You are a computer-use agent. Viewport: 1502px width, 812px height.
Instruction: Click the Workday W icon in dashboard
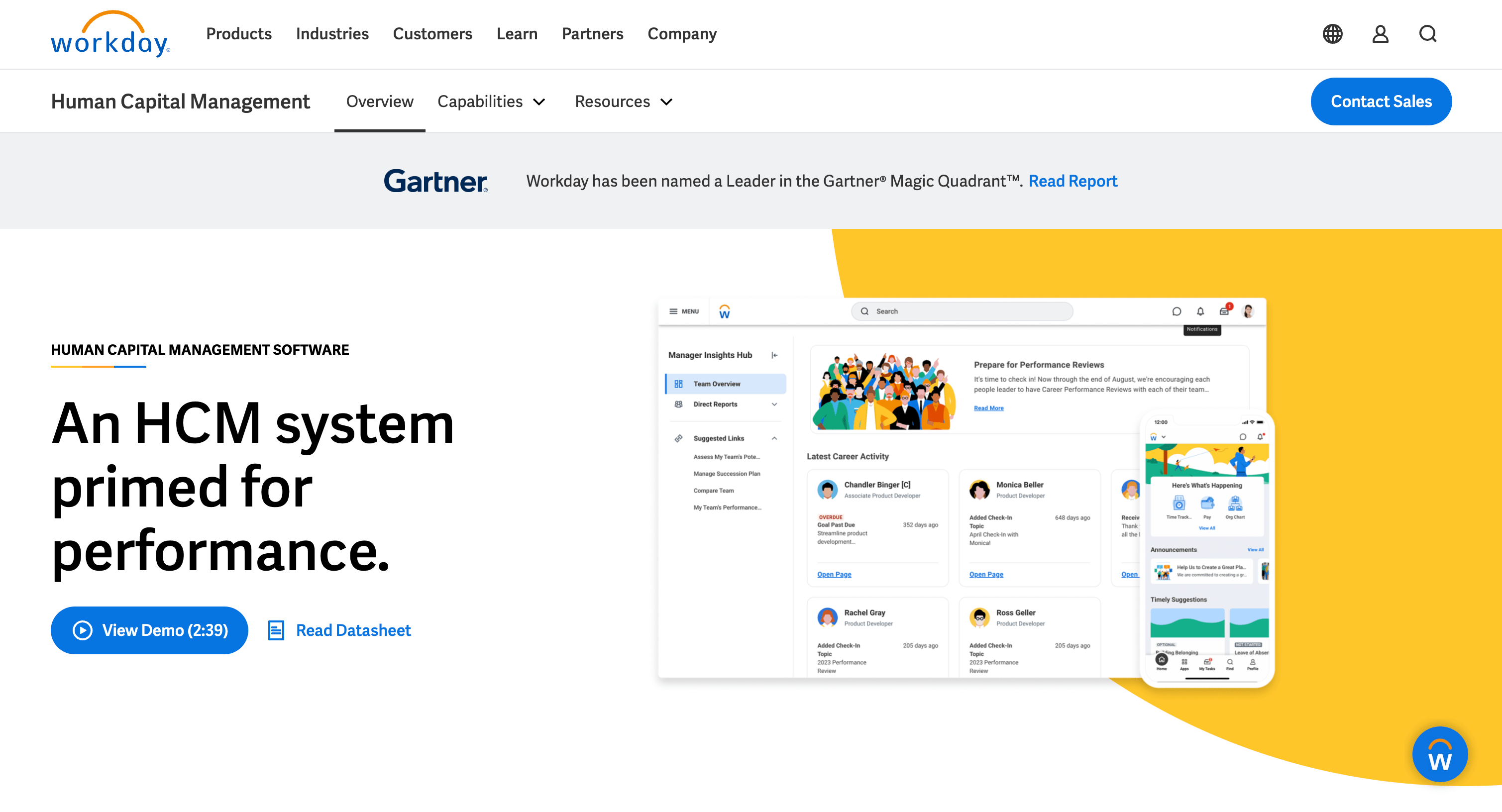pyautogui.click(x=725, y=312)
